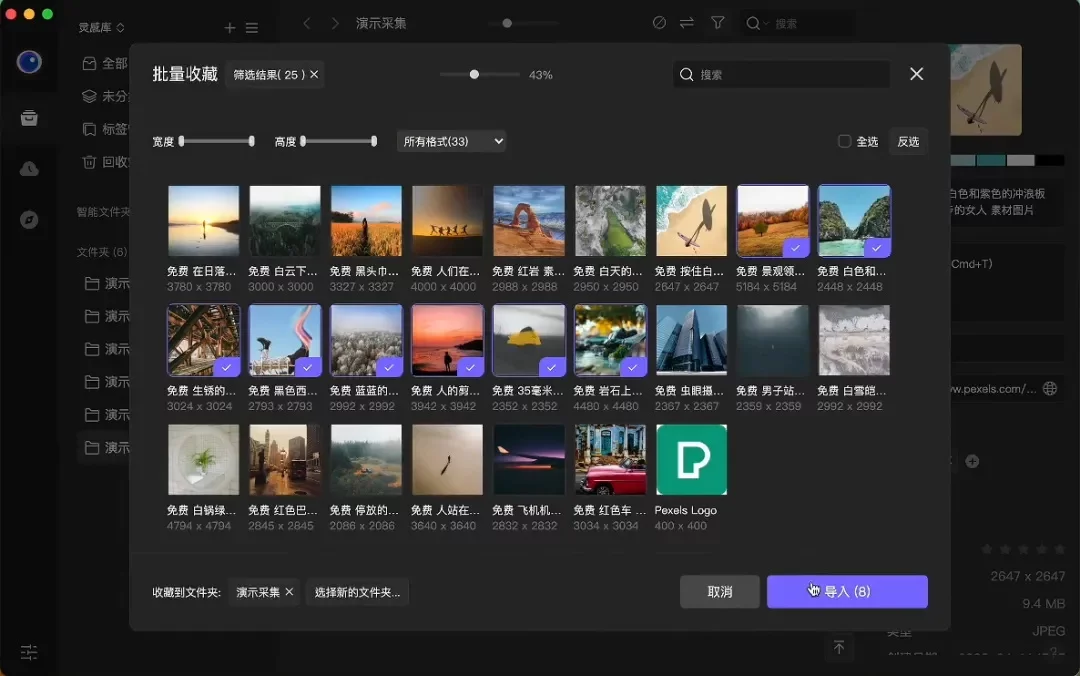Select the inbox/collect icon in left dock

point(30,117)
